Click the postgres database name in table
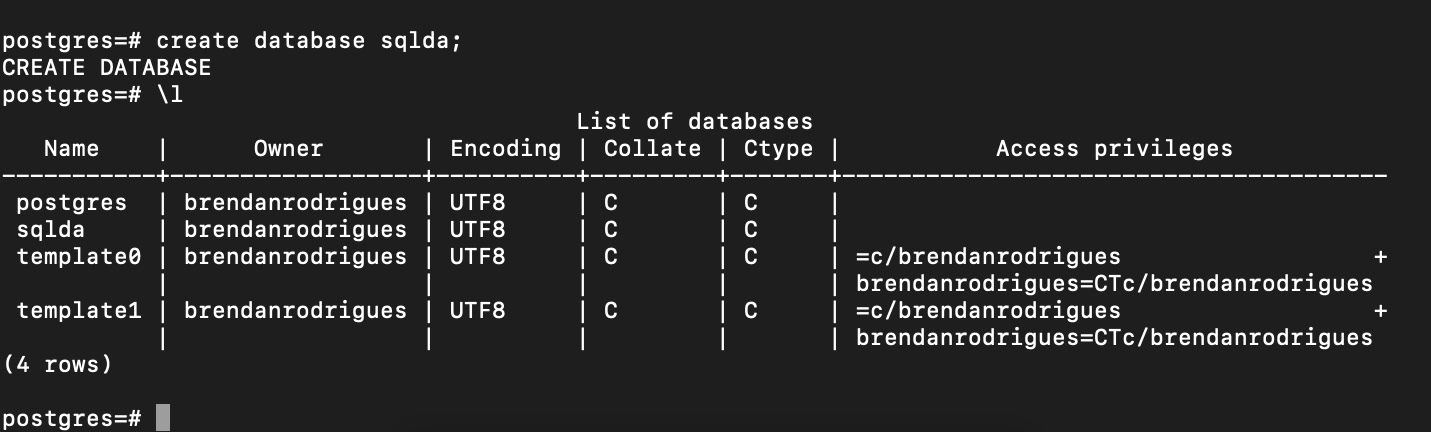Screen dimensions: 1431x432 tap(72, 203)
